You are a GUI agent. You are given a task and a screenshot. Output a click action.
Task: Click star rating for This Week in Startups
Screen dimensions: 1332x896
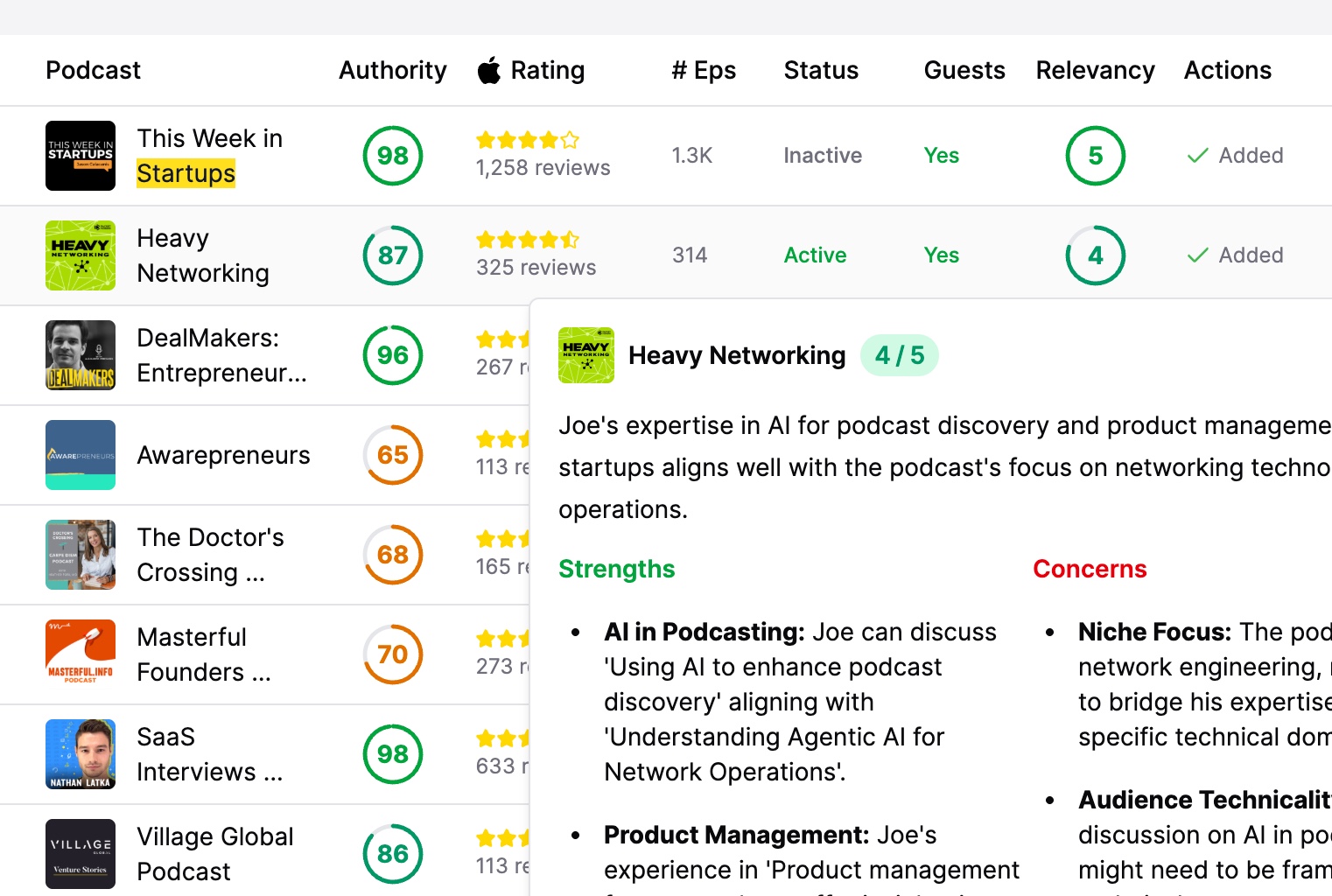coord(528,140)
